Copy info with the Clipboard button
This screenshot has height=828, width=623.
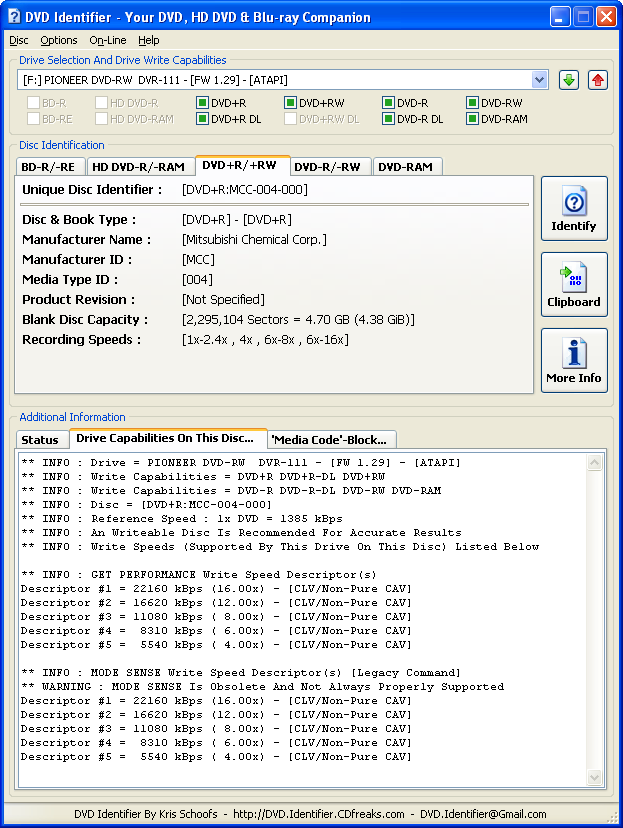point(574,285)
